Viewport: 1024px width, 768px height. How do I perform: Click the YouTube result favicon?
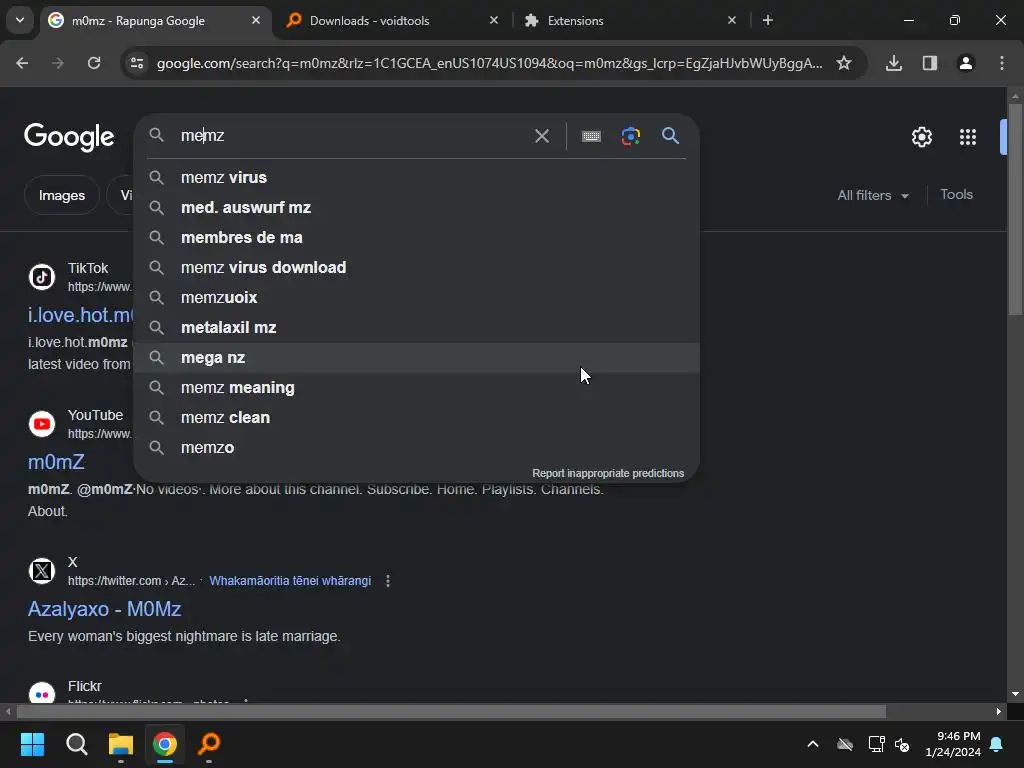coord(42,424)
